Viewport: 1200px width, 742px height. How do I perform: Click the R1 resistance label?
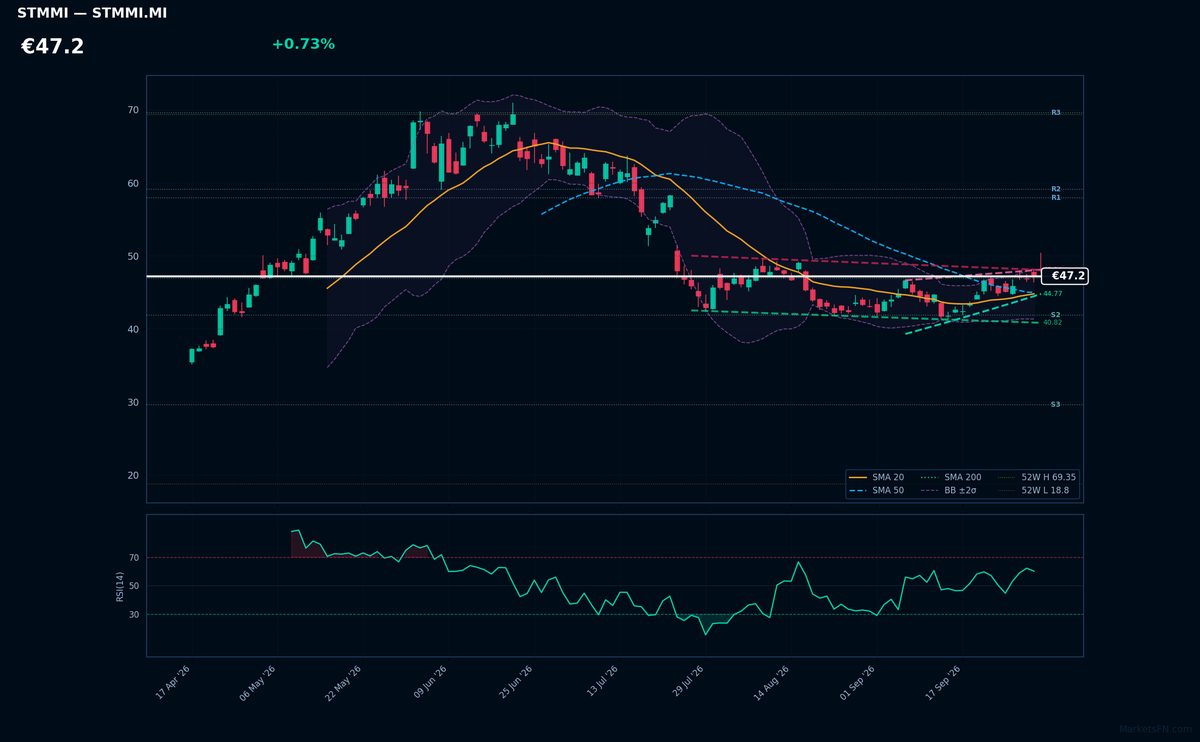(1055, 198)
